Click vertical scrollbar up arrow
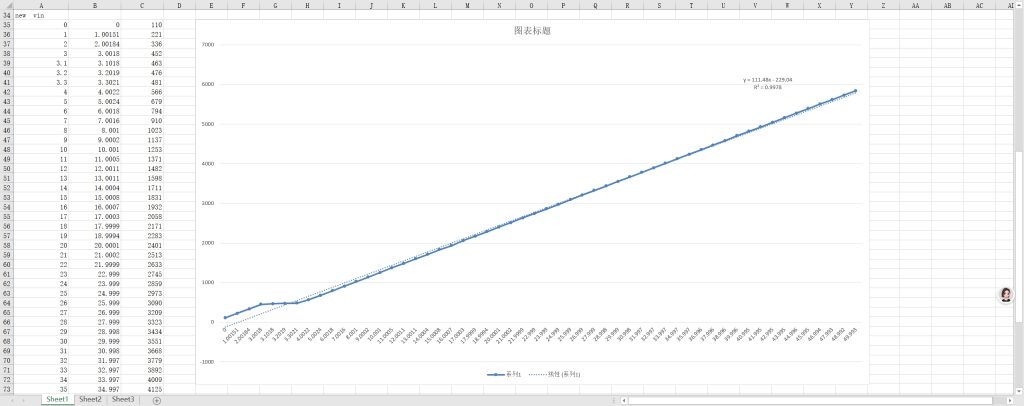1024x406 pixels. pyautogui.click(x=1019, y=5)
